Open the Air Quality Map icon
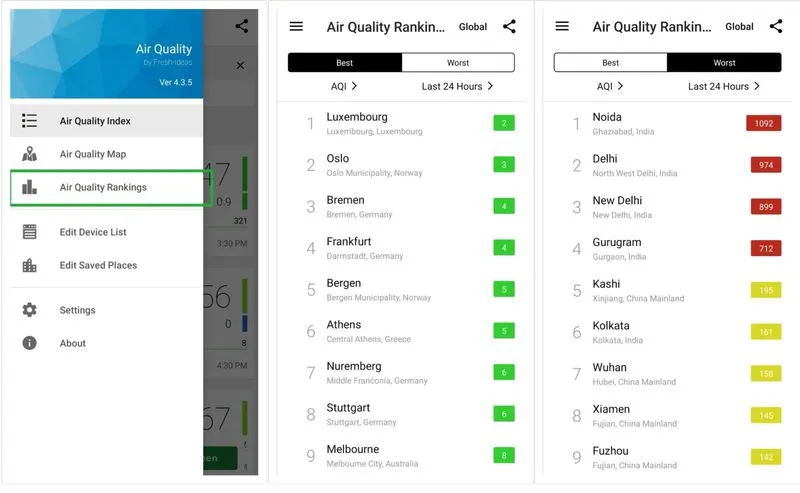Screen dimensions: 800x493 29,154
